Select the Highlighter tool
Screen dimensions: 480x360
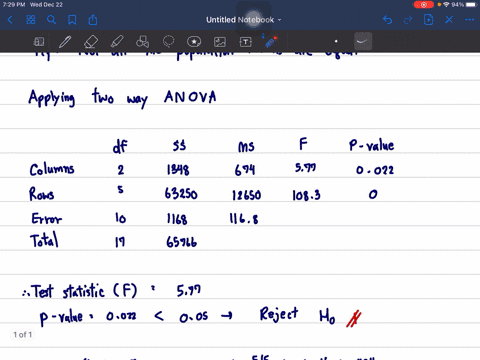pyautogui.click(x=117, y=42)
